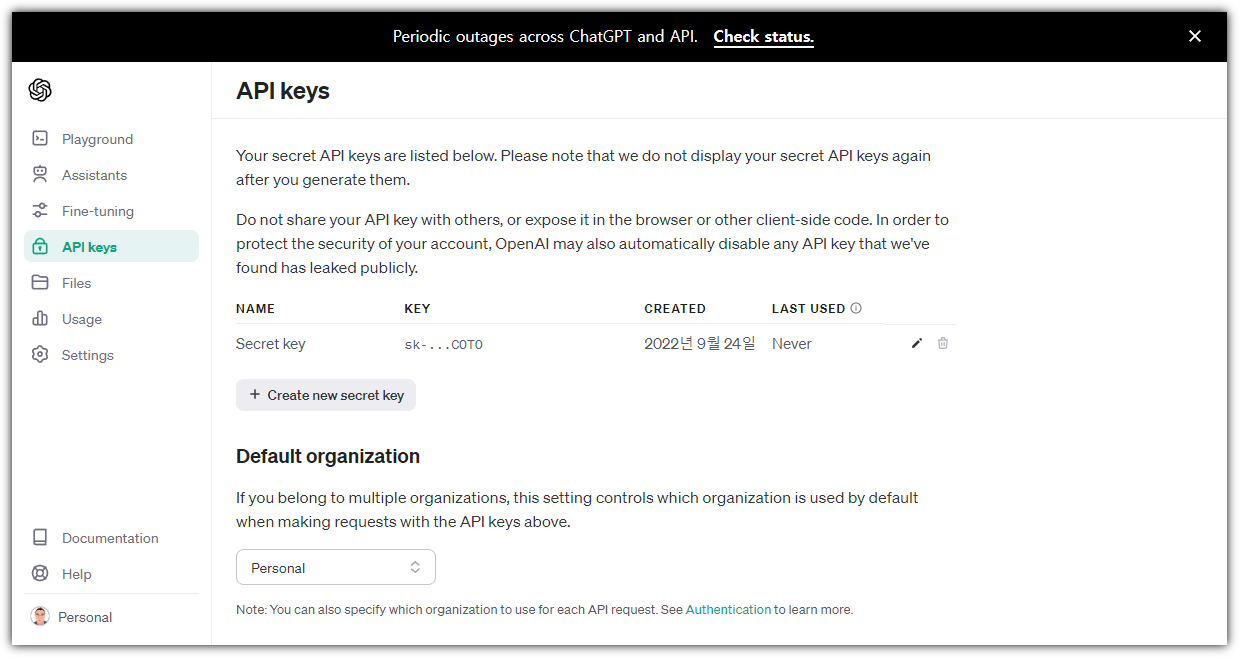This screenshot has height=658, width=1240.
Task: Click the Default organization heading
Action: point(328,456)
